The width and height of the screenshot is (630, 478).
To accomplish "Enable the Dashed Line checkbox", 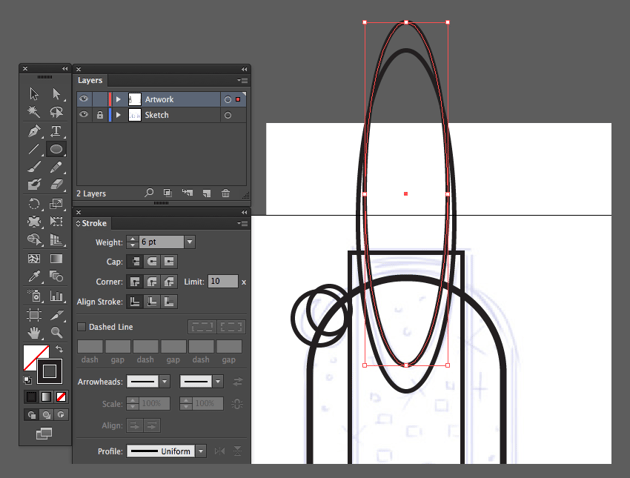I will coord(82,327).
